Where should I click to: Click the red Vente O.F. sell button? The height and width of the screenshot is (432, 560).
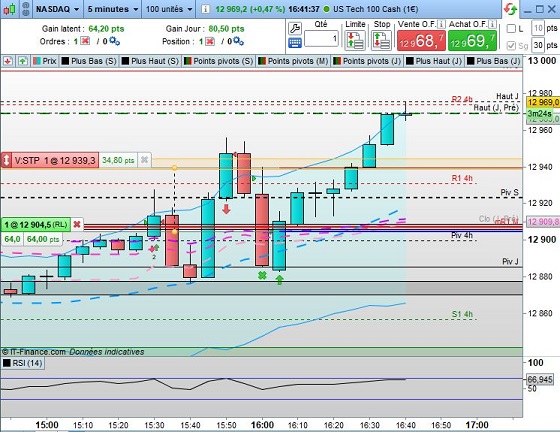coord(421,40)
